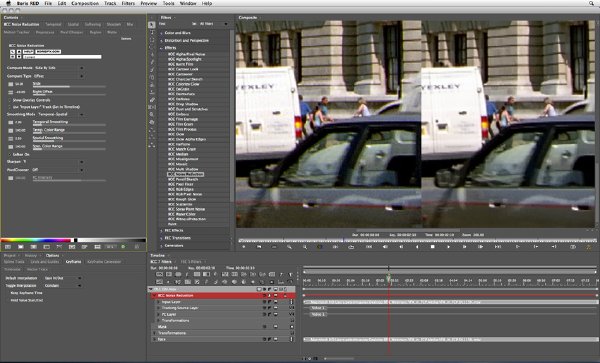Enable the Keep Keyframe Time checkbox
Image resolution: width=600 pixels, height=363 pixels.
tap(7, 293)
